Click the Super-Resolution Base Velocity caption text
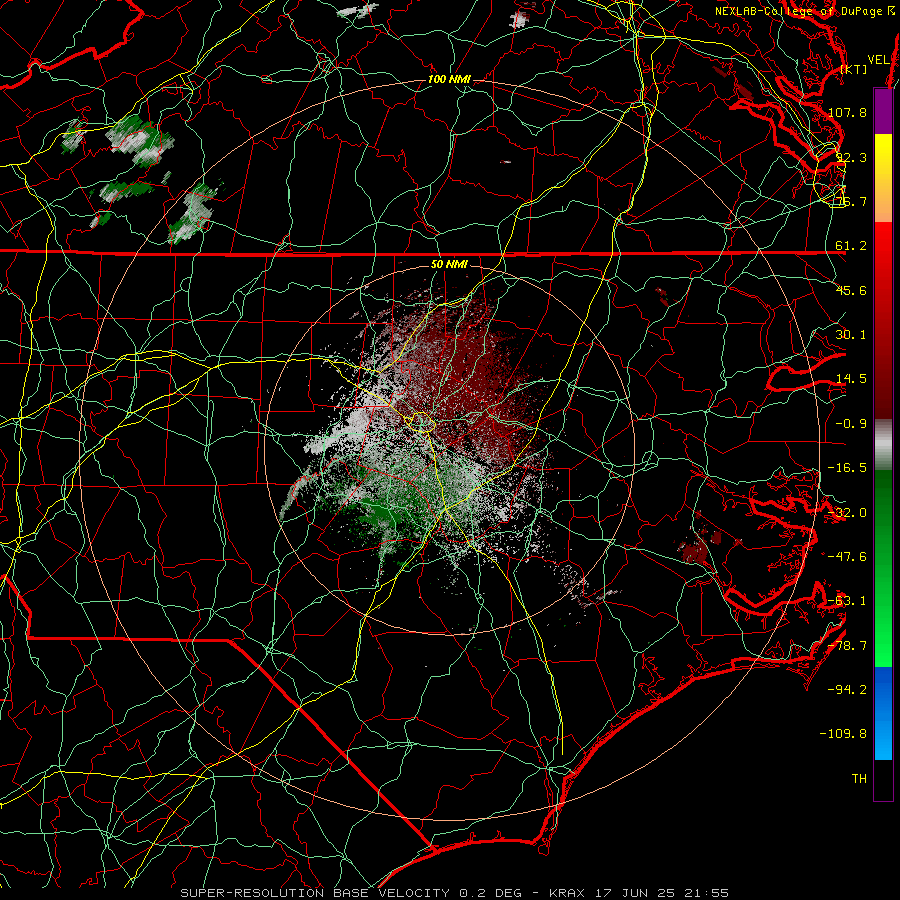Viewport: 900px width, 900px height. tap(455, 893)
